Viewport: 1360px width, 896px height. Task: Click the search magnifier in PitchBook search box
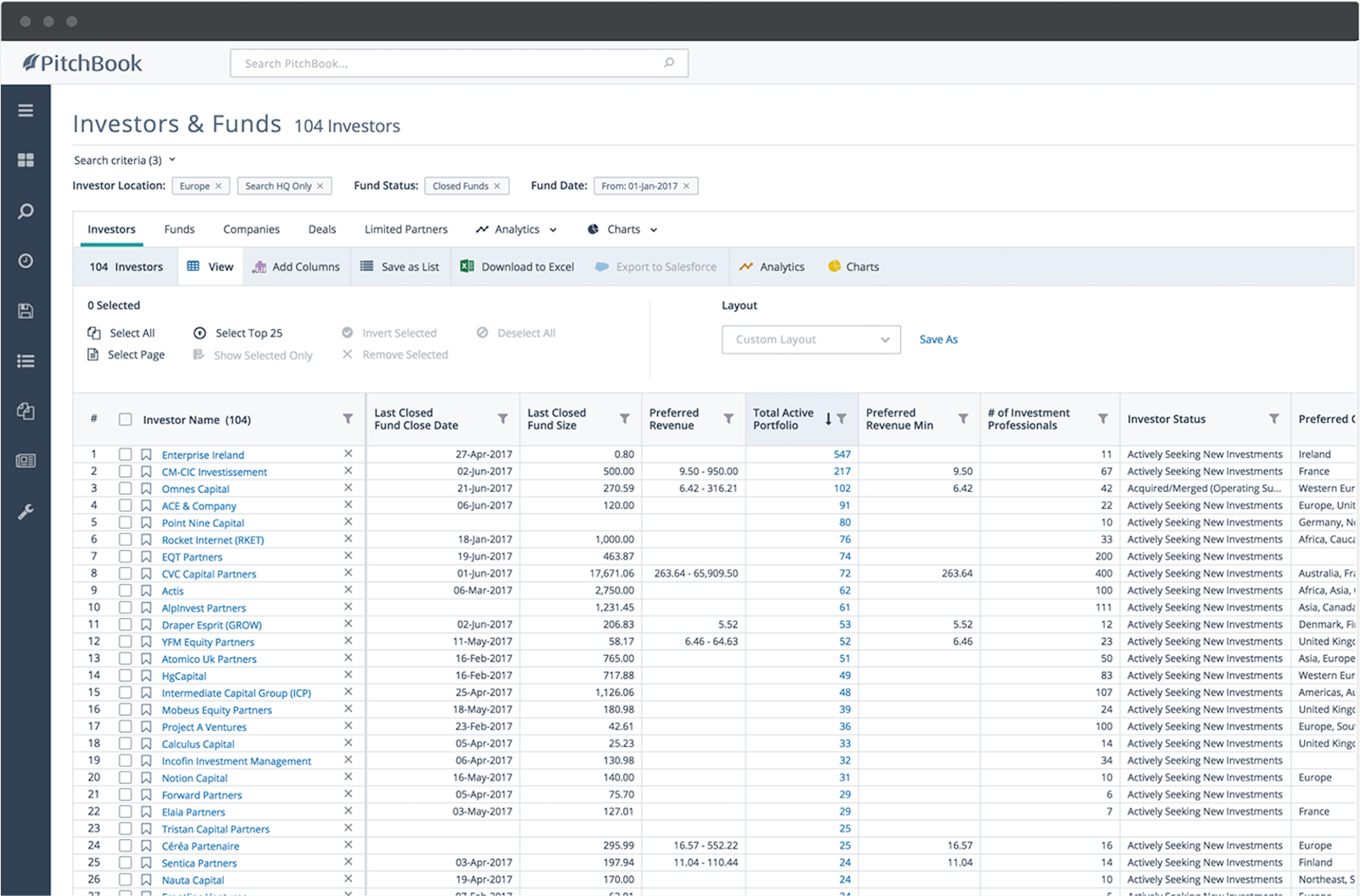click(x=669, y=63)
